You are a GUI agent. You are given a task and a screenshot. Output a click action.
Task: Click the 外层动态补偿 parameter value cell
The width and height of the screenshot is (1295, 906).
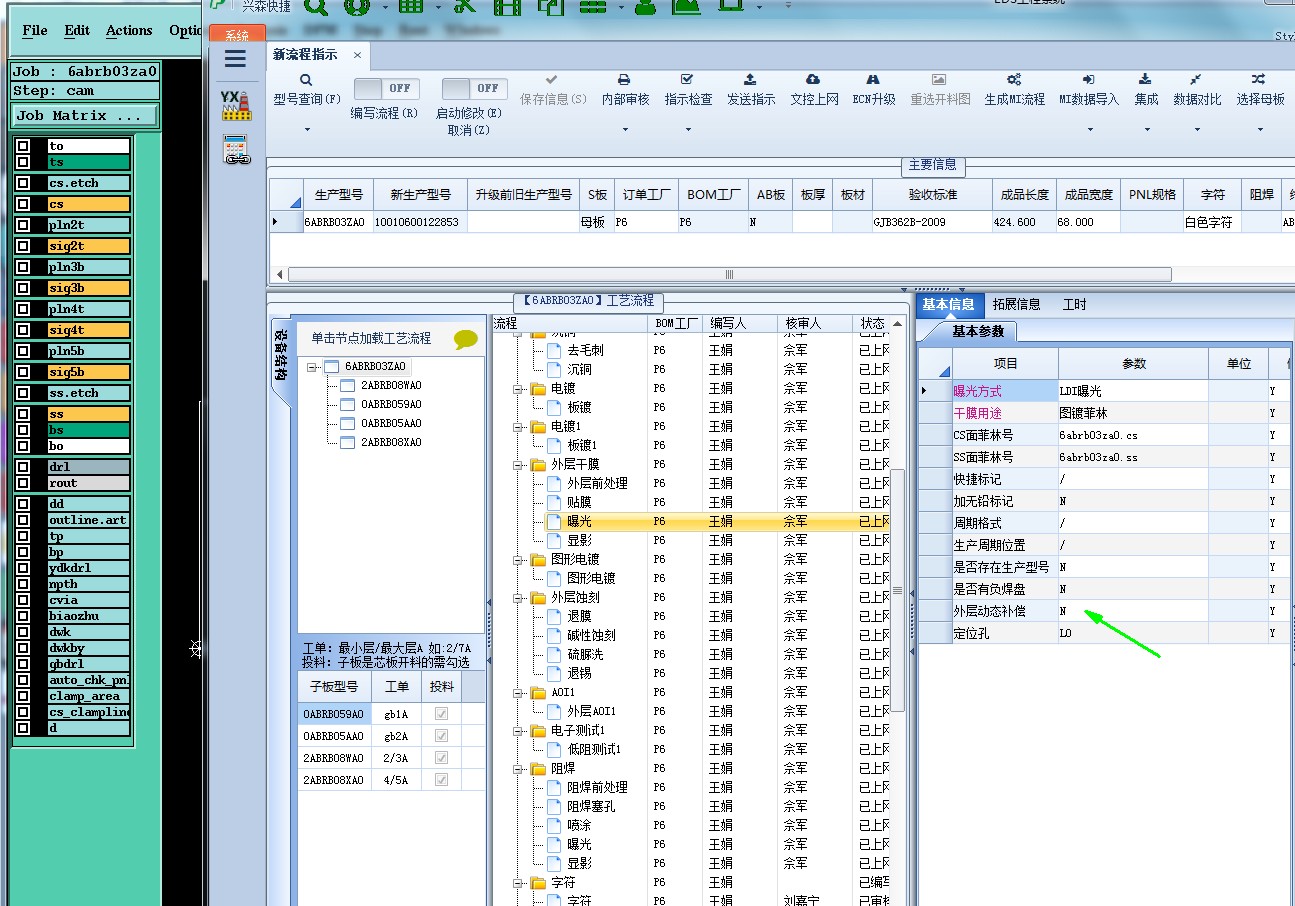click(x=1133, y=610)
